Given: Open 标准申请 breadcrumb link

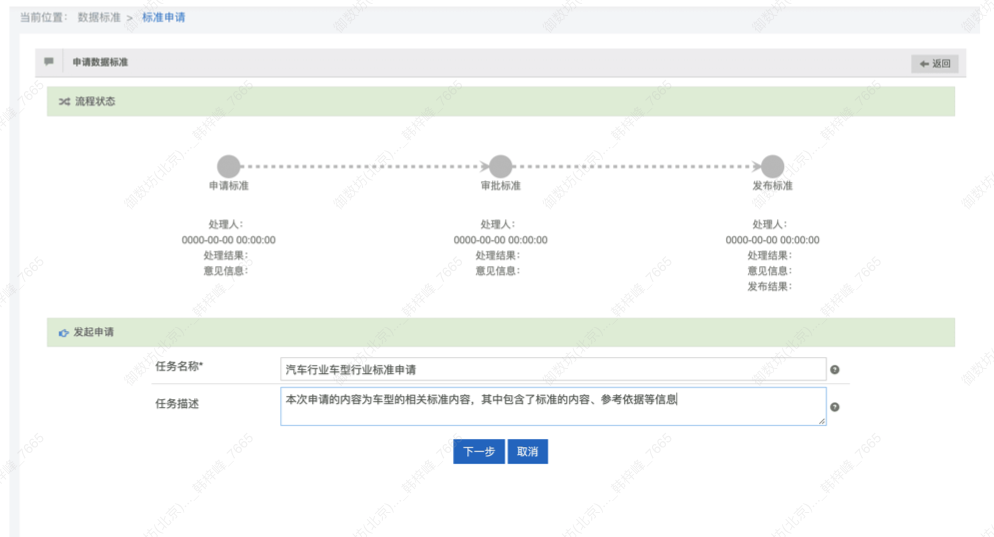Looking at the screenshot, I should tap(163, 18).
